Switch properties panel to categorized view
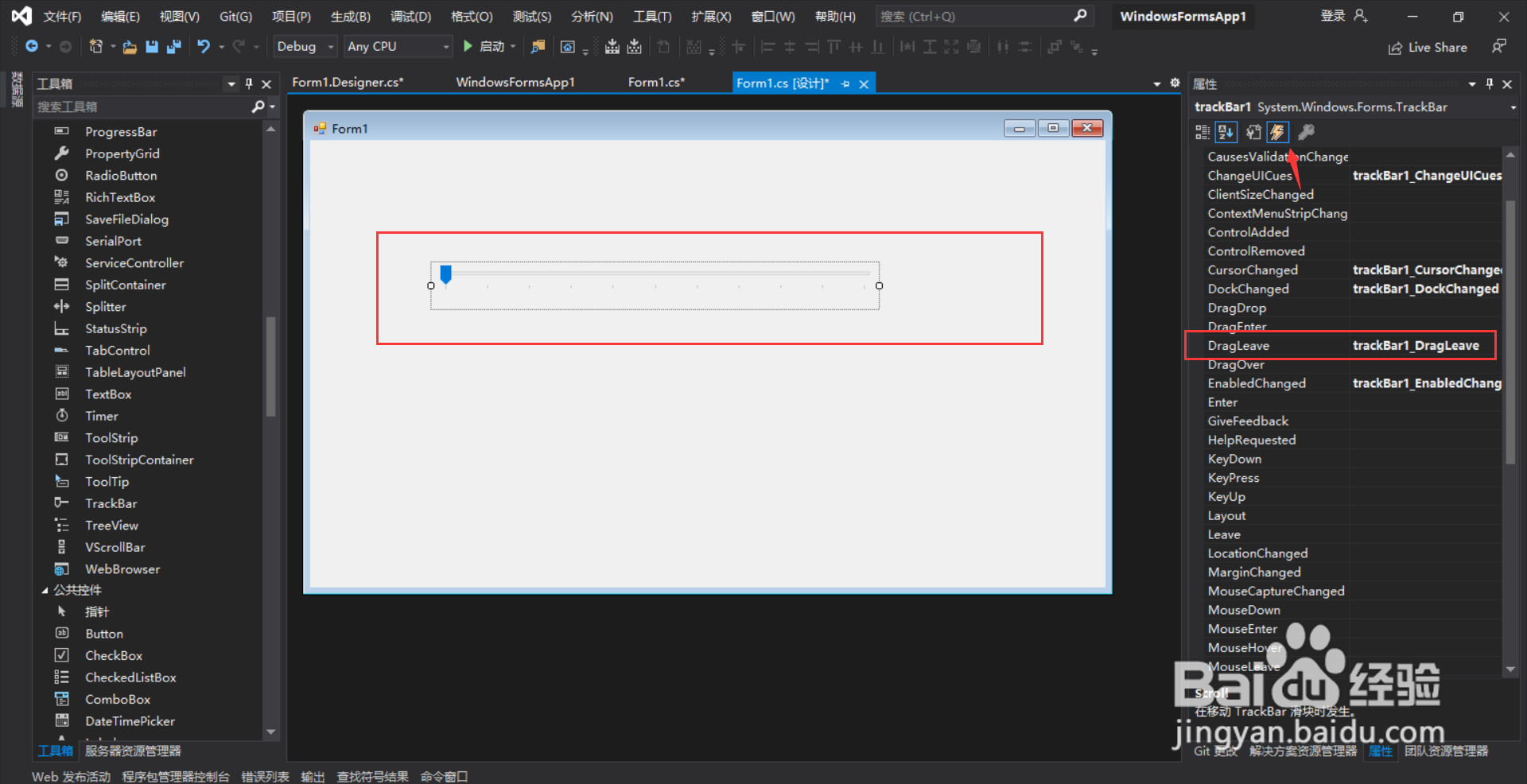 (x=1203, y=132)
